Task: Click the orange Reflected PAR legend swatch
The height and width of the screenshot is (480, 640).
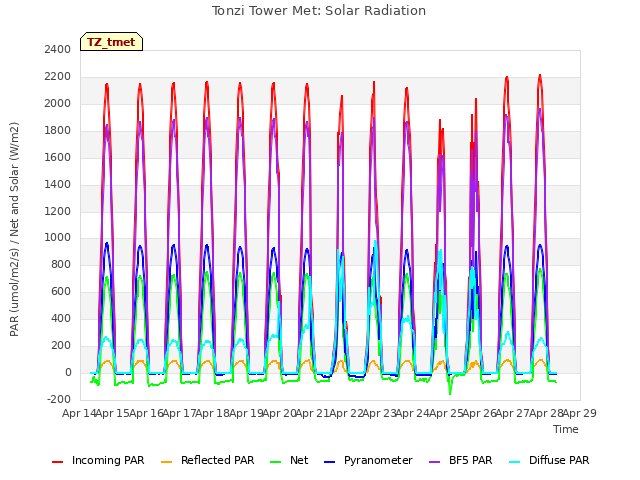Action: (167, 462)
